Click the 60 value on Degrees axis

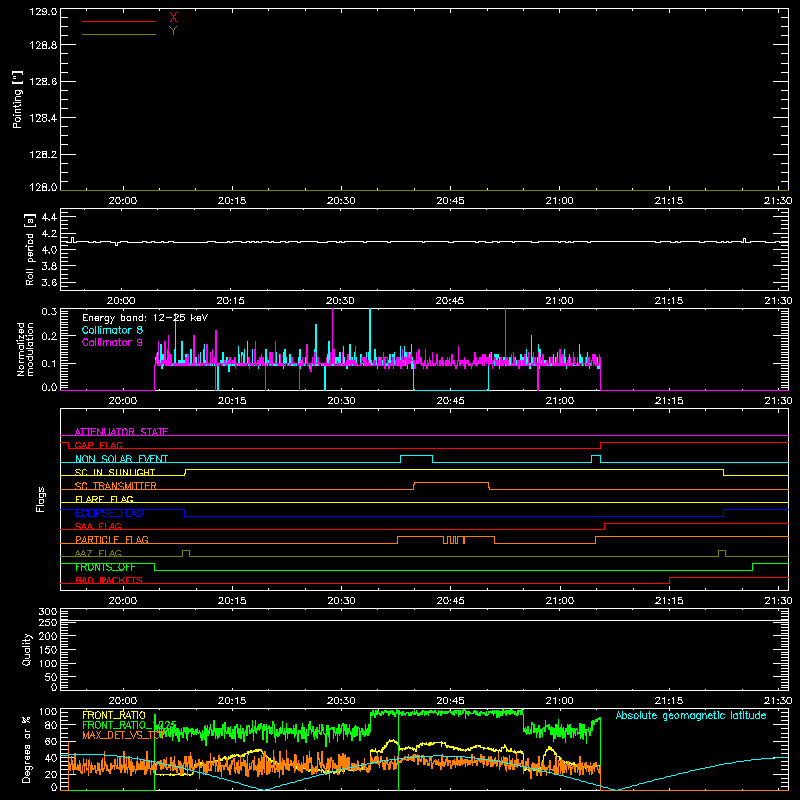pos(51,741)
